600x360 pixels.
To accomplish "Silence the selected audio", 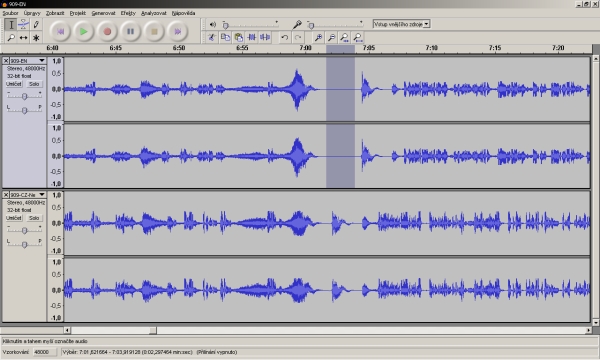I will pos(265,37).
